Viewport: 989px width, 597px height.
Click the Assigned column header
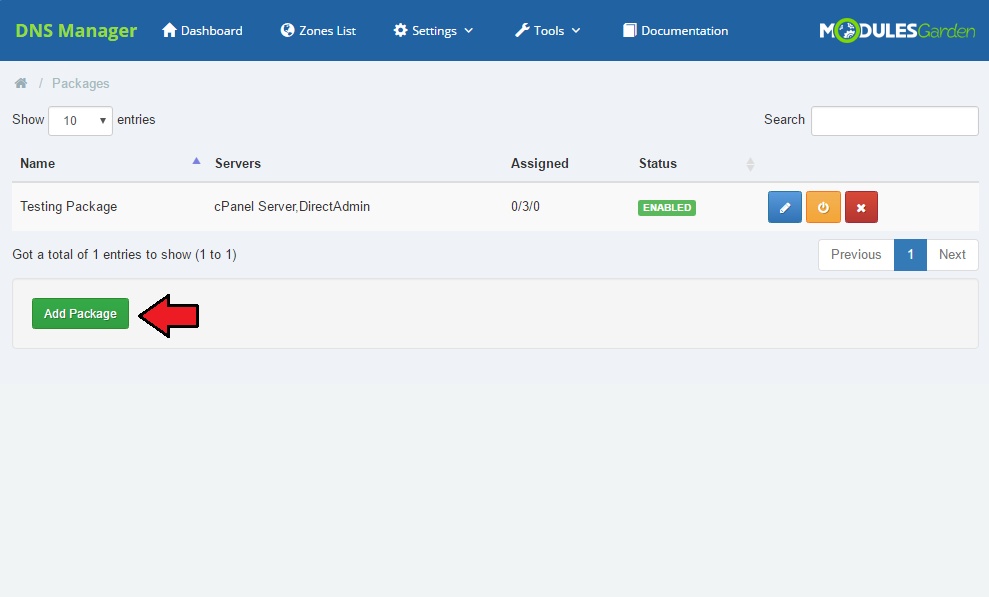click(x=539, y=163)
